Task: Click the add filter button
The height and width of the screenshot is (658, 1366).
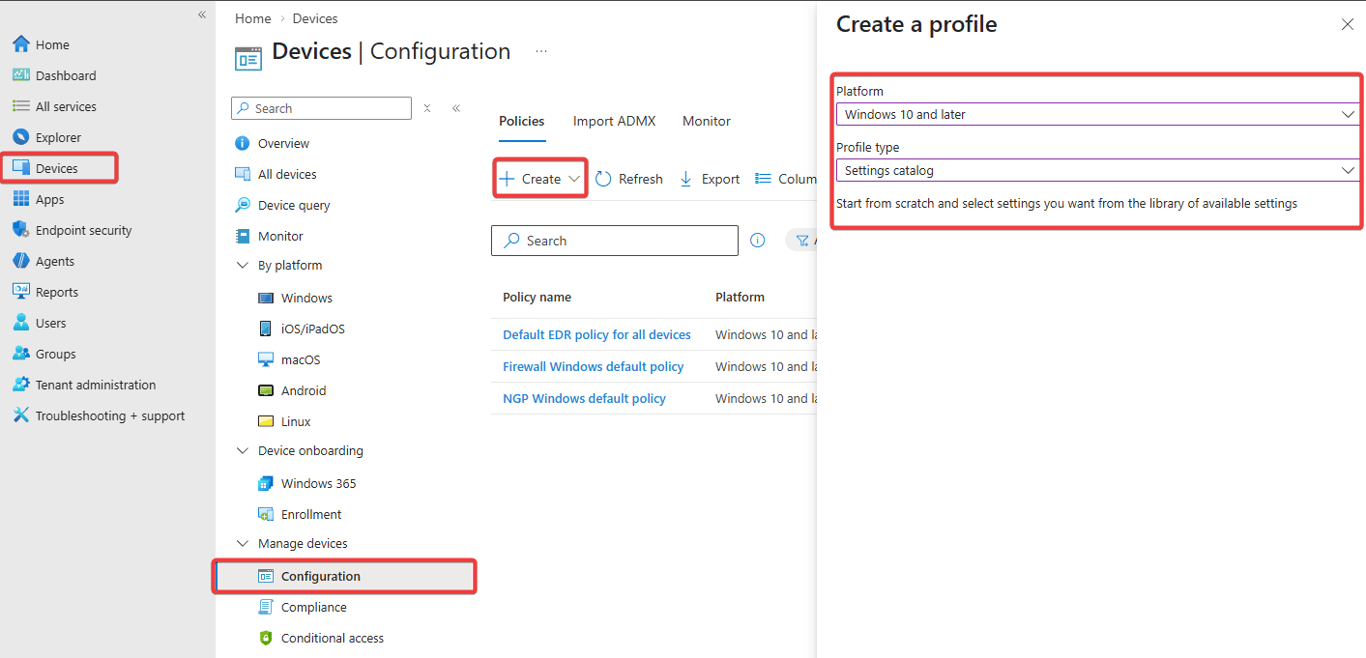Action: point(802,241)
